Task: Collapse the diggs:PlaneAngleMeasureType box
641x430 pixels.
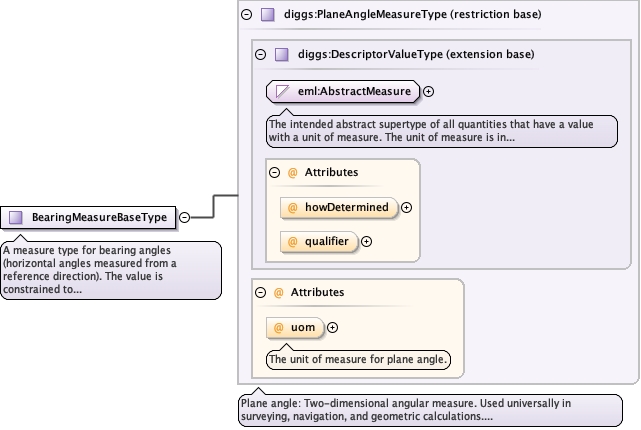Action: point(247,15)
